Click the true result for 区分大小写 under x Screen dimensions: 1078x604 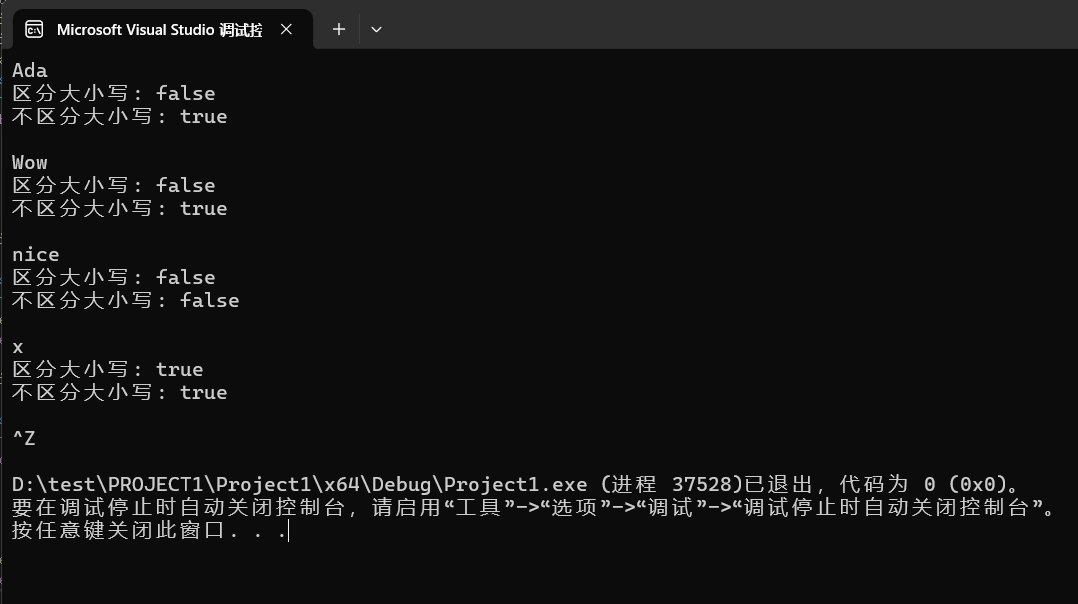[179, 370]
